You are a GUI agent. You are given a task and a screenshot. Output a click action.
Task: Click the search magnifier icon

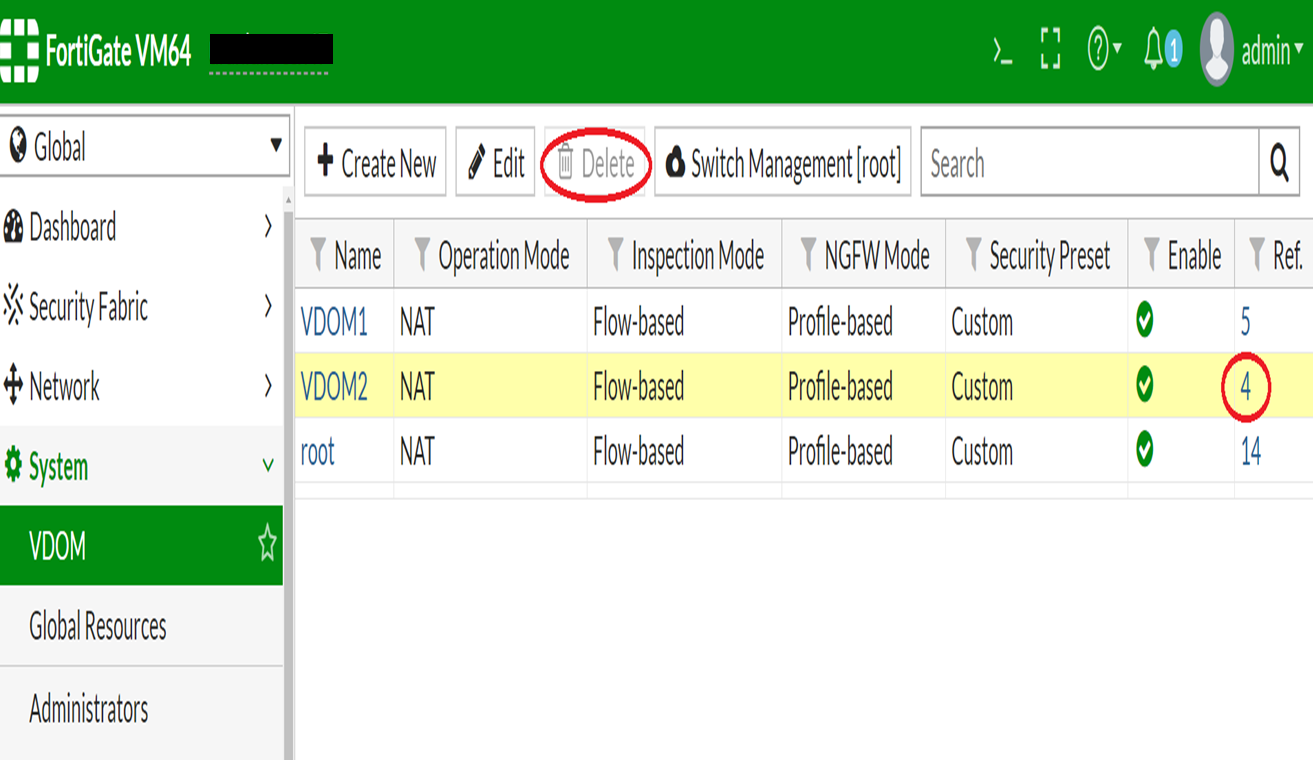point(1279,162)
